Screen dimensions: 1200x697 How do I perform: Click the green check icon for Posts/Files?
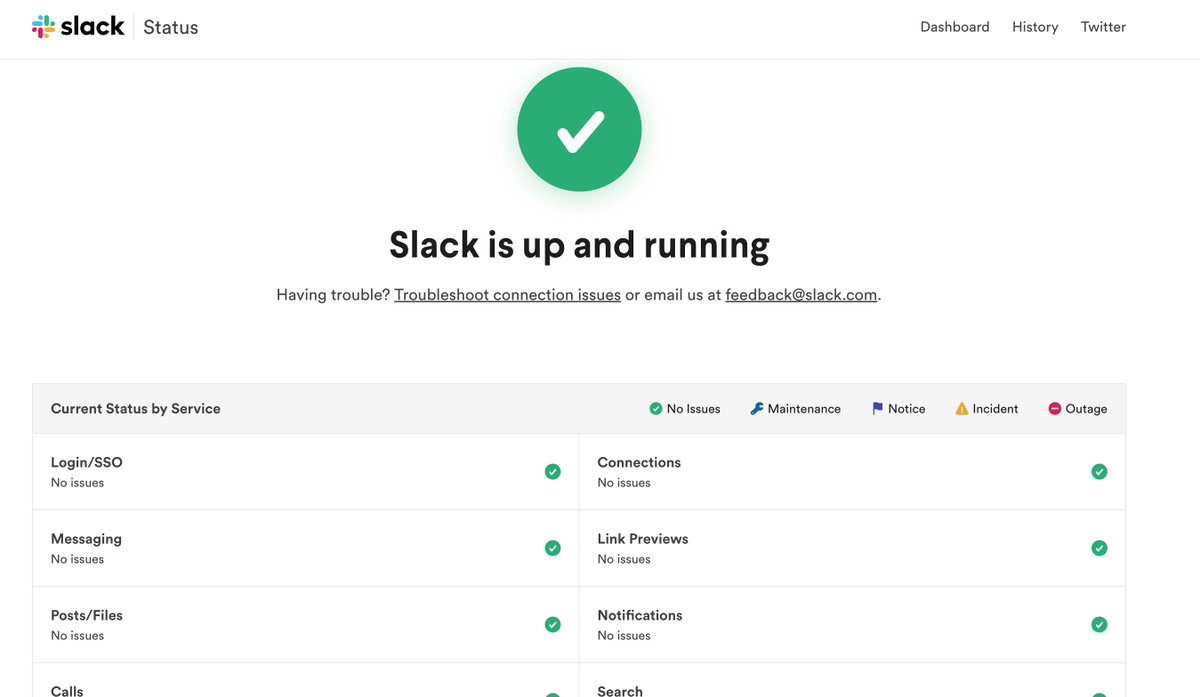click(x=553, y=625)
